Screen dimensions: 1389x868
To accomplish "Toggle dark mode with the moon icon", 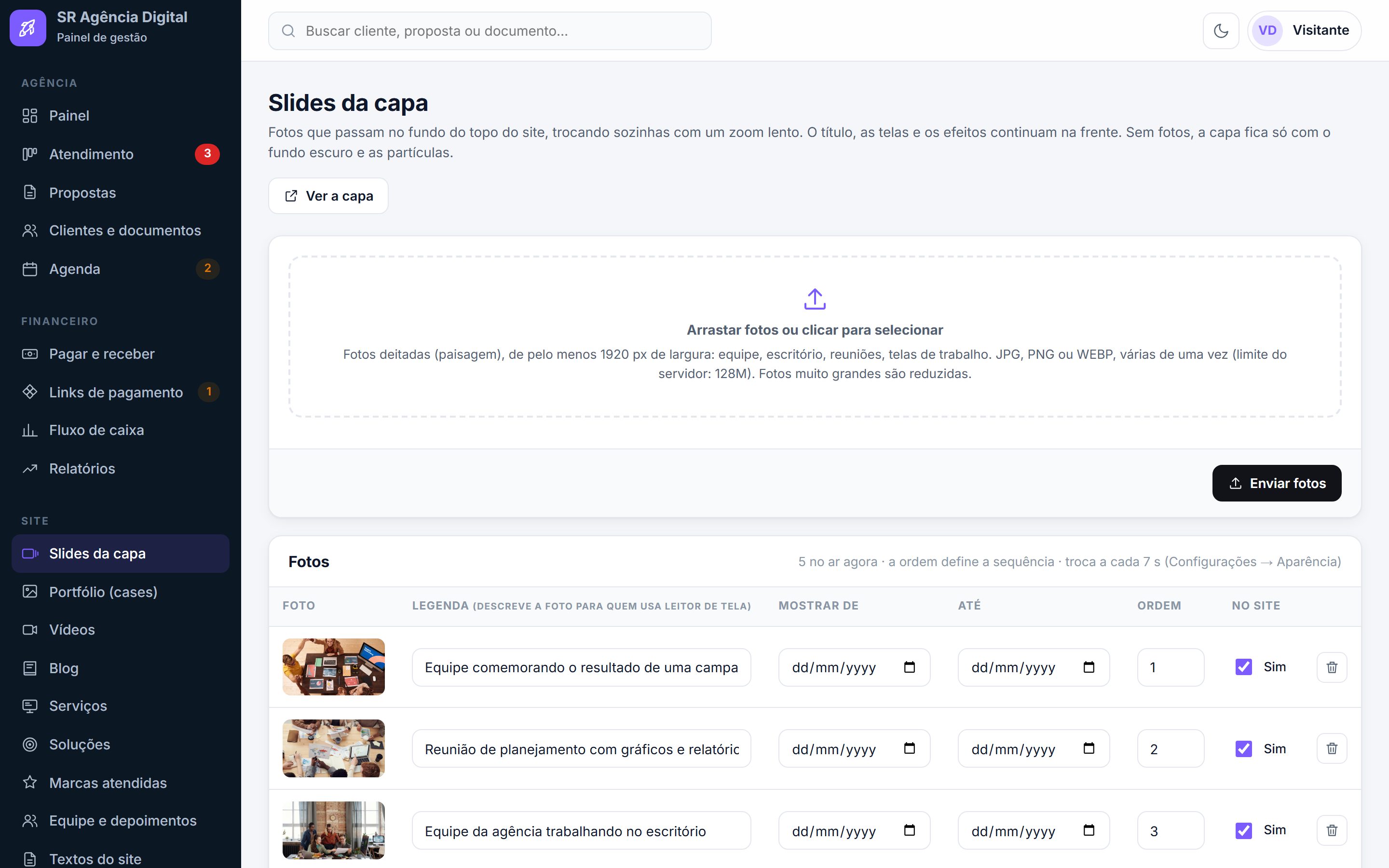I will (x=1221, y=30).
